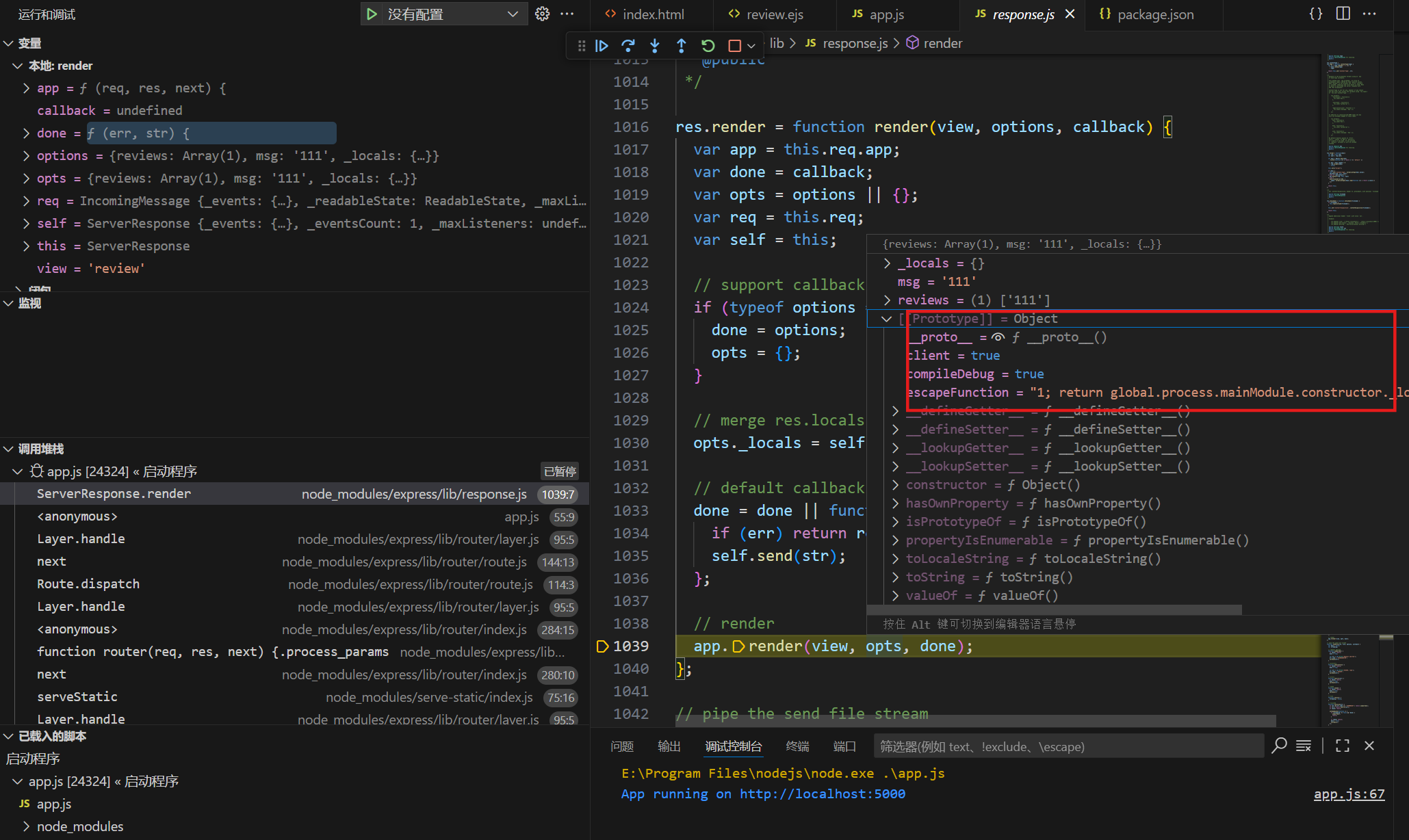Open the 终端 panel tab

[797, 746]
